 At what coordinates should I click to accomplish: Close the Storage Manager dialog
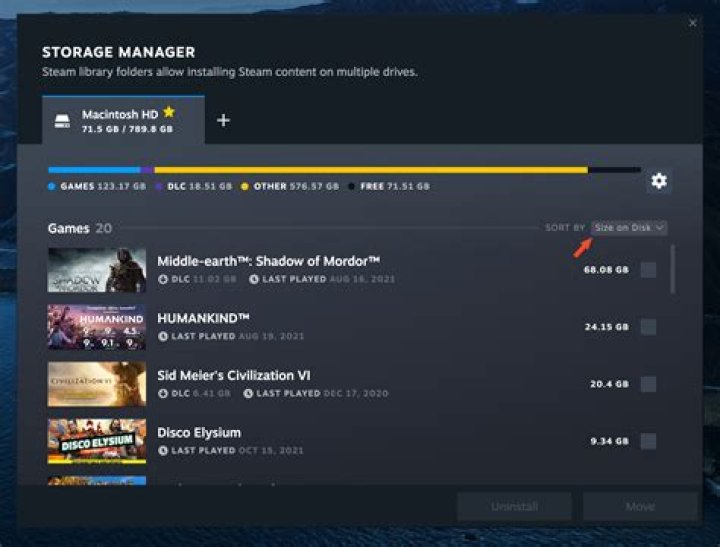coord(692,23)
